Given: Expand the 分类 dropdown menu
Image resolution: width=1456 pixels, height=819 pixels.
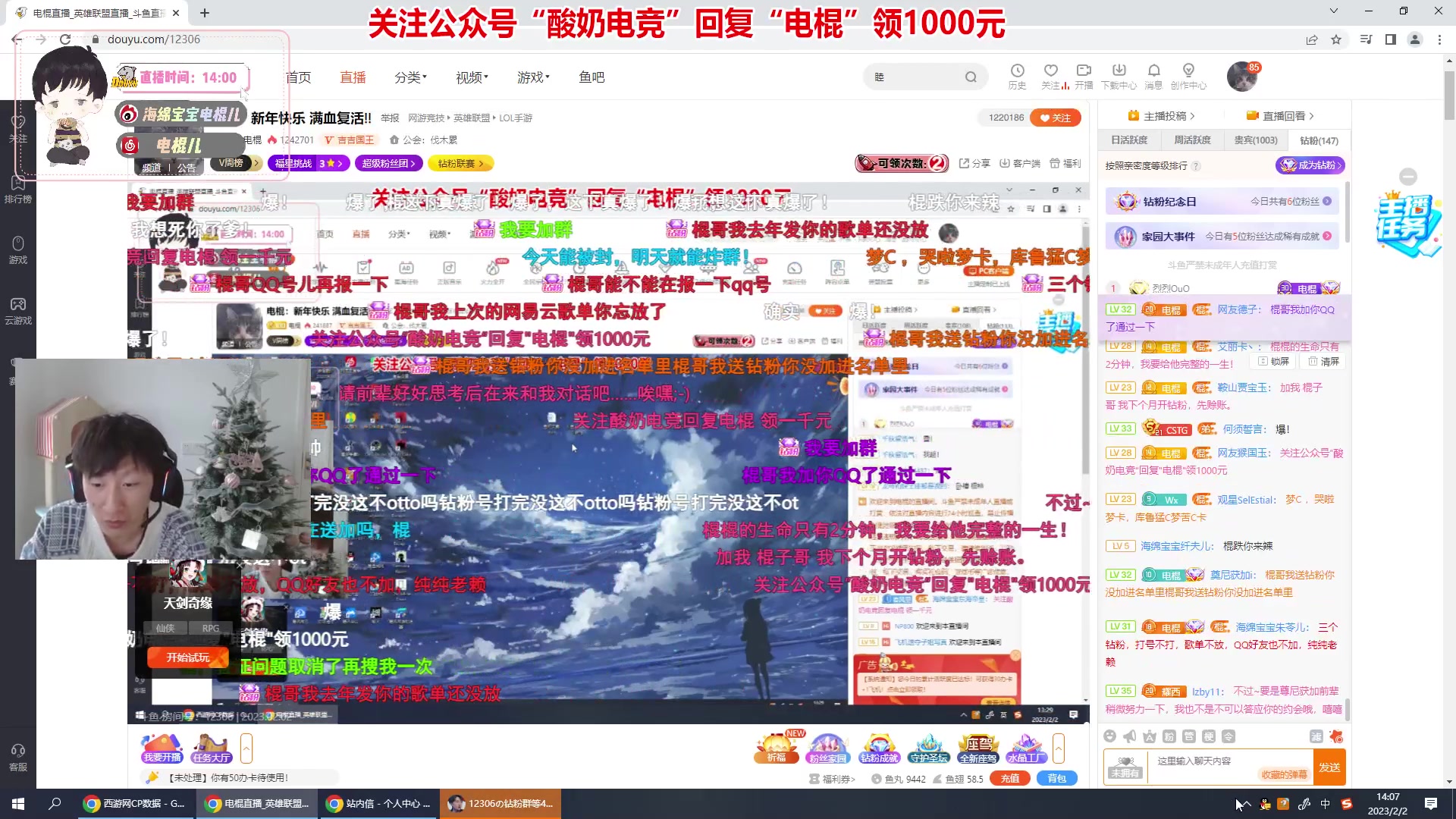Looking at the screenshot, I should (410, 77).
